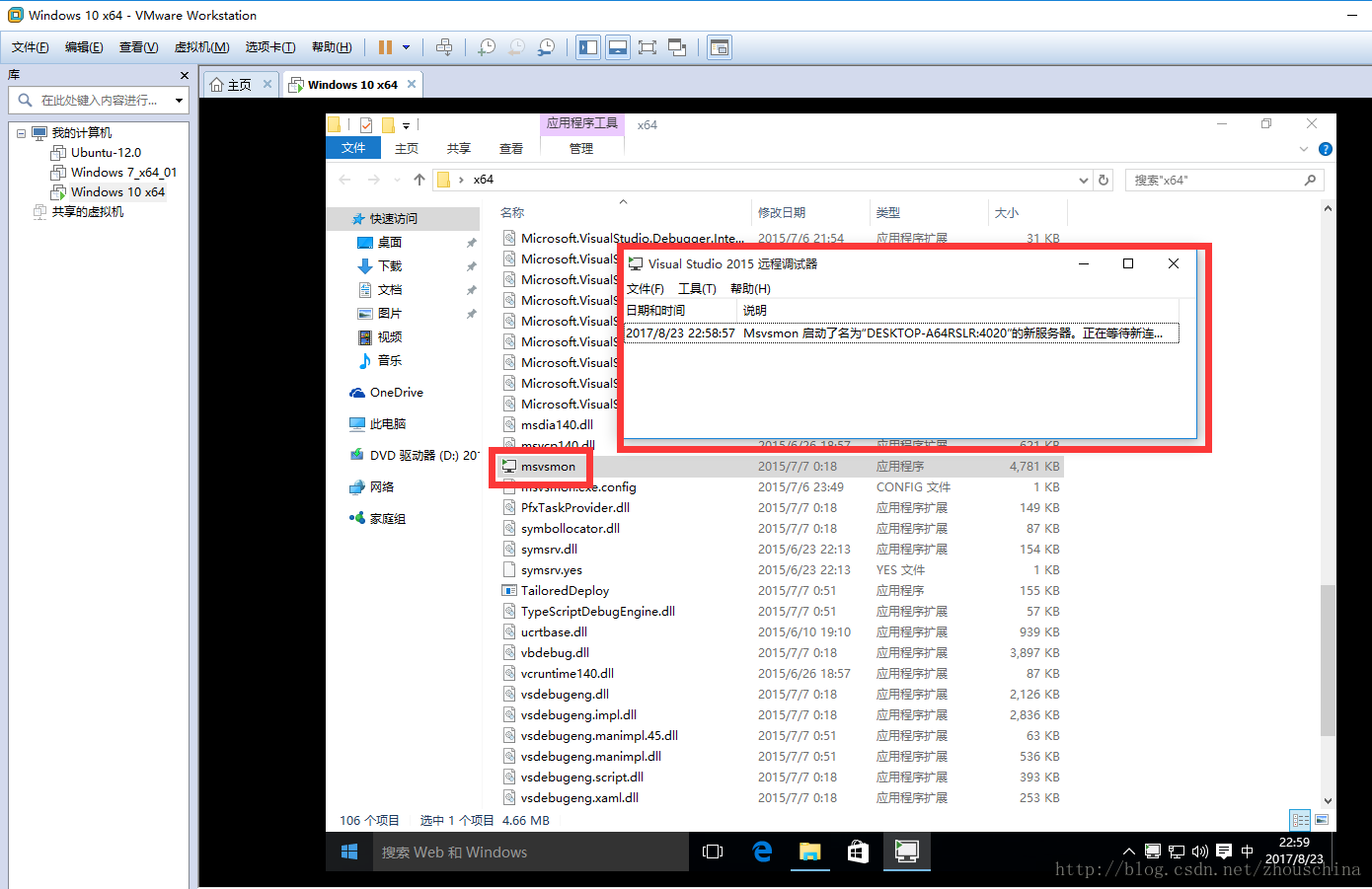The image size is (1372, 889).
Task: Select Windows 7_x64_01 in the library tree
Action: point(123,173)
